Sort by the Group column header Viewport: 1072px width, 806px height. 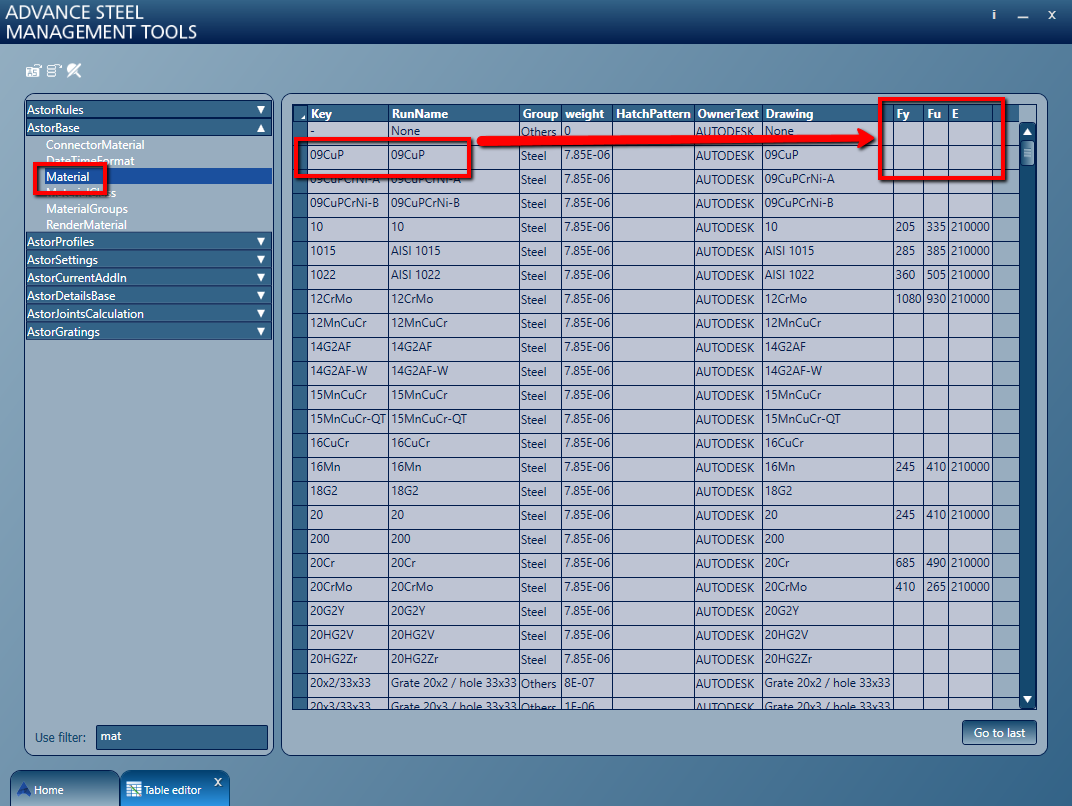pos(540,113)
